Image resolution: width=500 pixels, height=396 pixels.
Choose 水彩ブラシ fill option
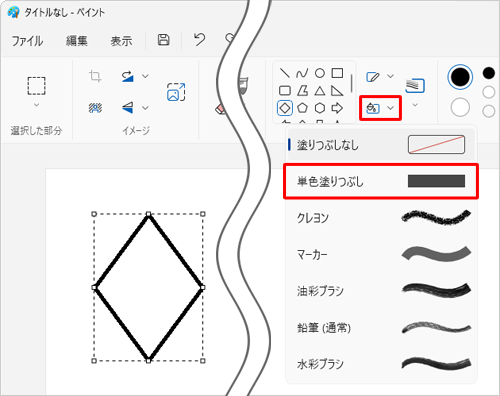pos(381,364)
